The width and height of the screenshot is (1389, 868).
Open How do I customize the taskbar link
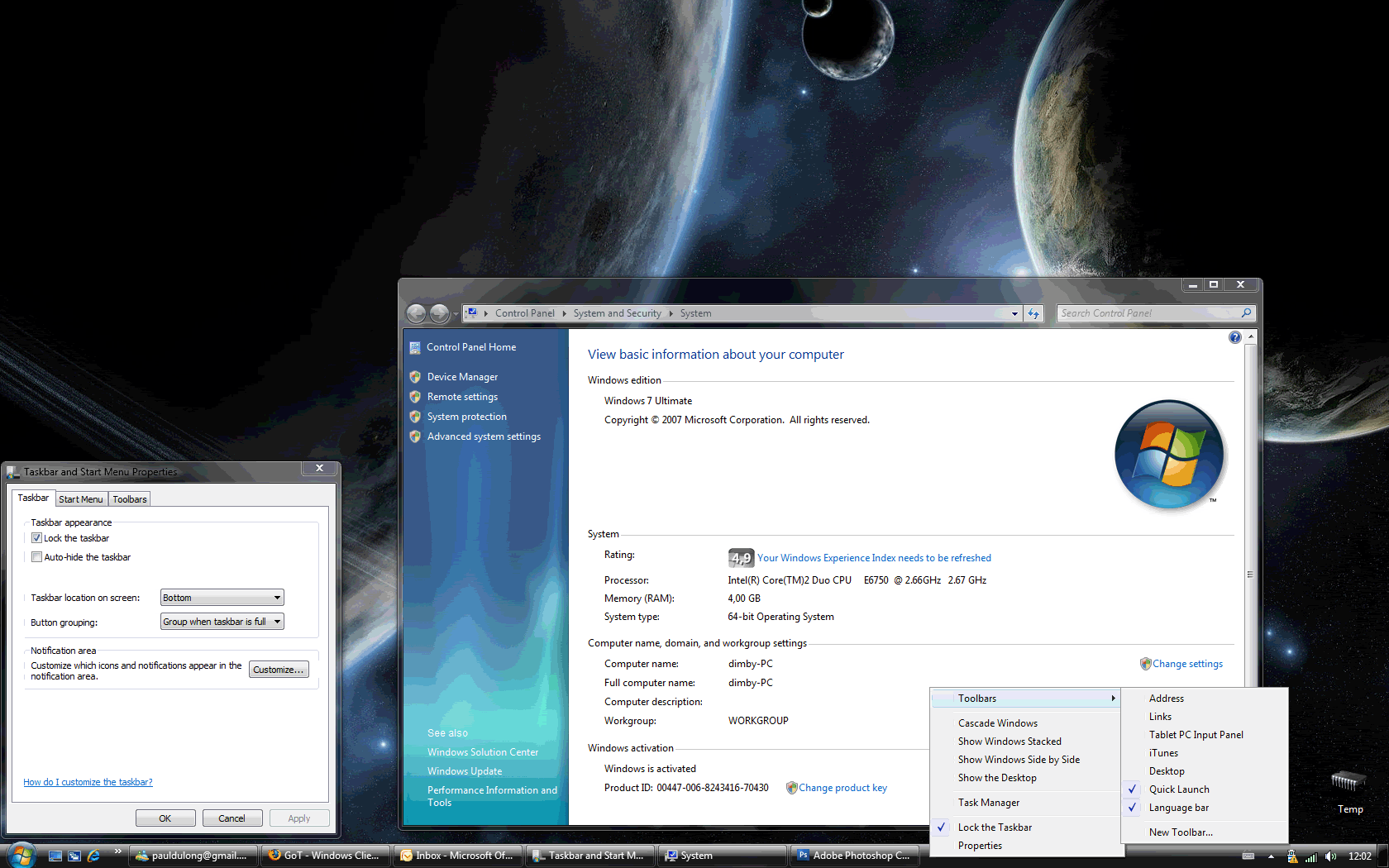coord(88,782)
